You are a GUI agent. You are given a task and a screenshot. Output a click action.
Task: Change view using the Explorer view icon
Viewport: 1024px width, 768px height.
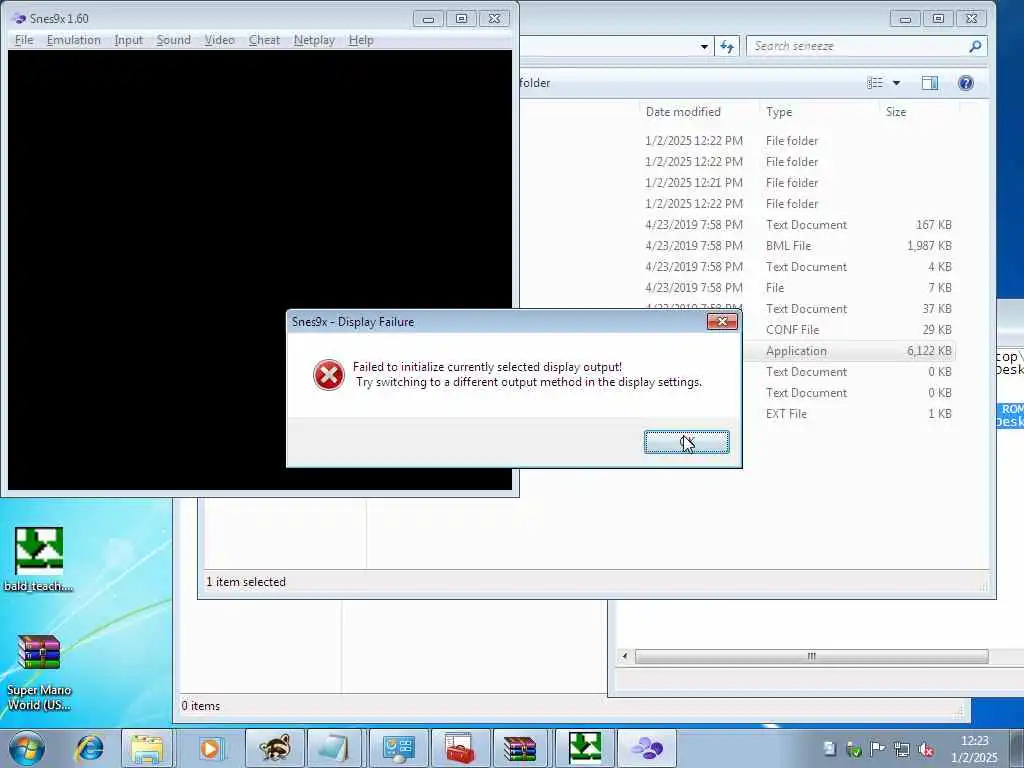coord(874,82)
